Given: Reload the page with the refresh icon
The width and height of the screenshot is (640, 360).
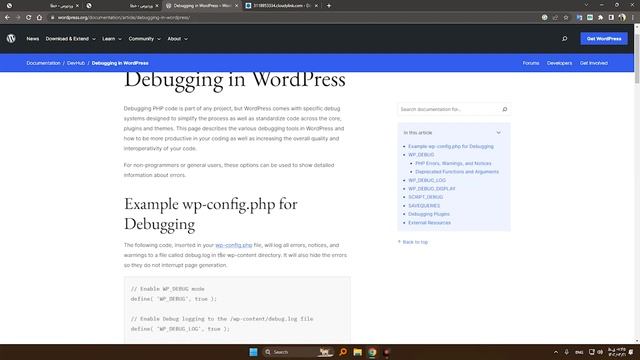Looking at the screenshot, I should (29, 18).
